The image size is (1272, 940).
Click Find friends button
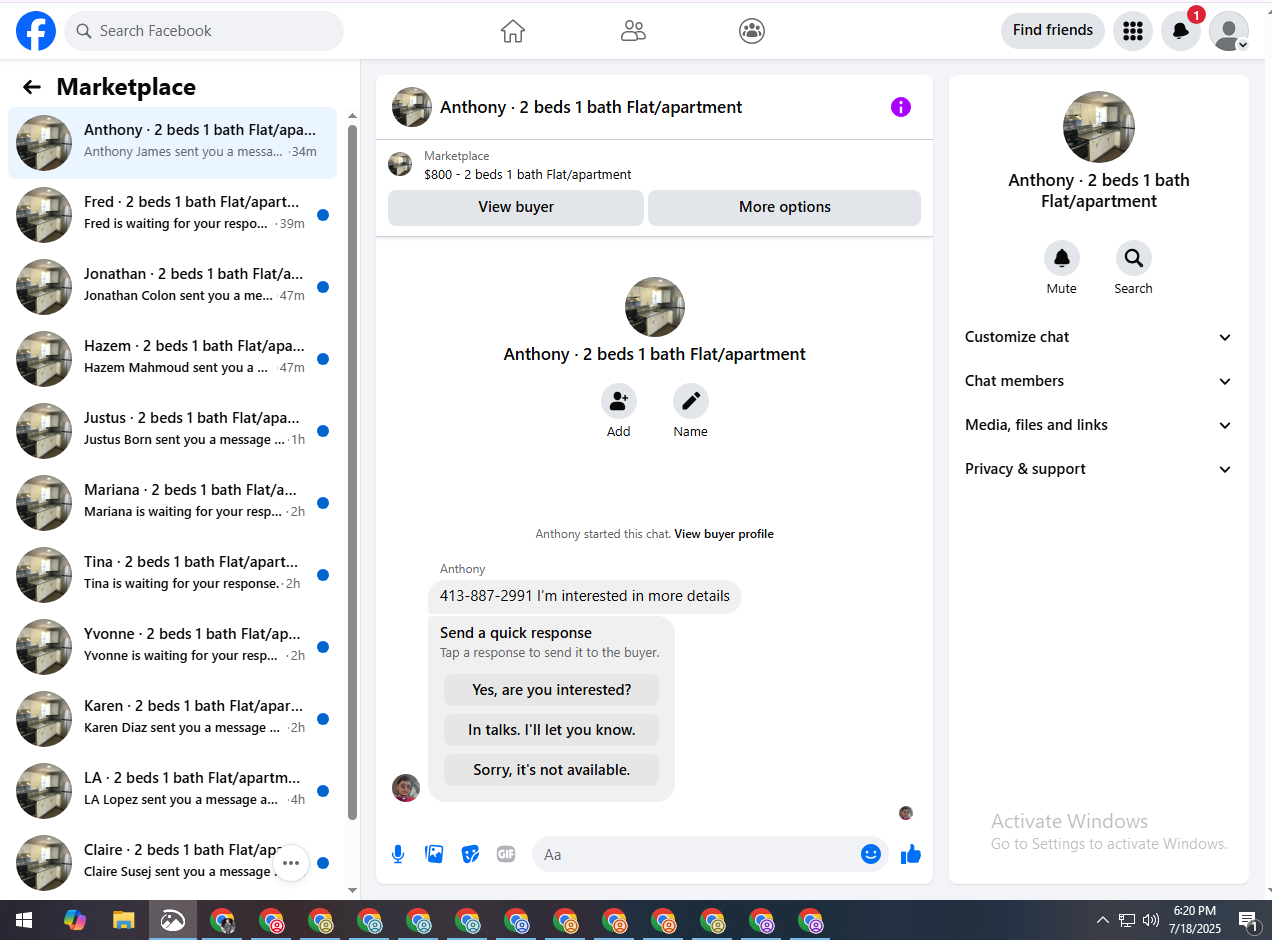coord(1053,31)
